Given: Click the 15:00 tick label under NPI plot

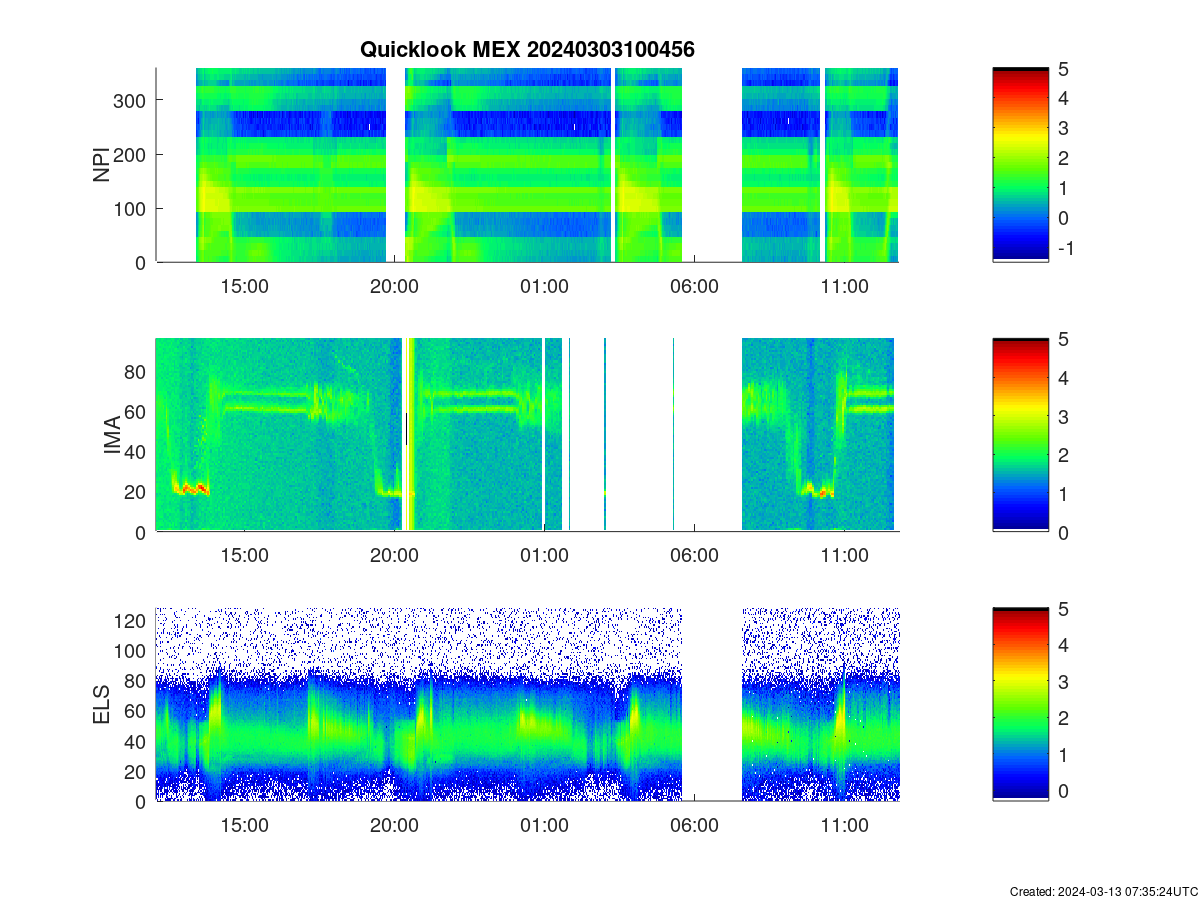Looking at the screenshot, I should (x=244, y=286).
